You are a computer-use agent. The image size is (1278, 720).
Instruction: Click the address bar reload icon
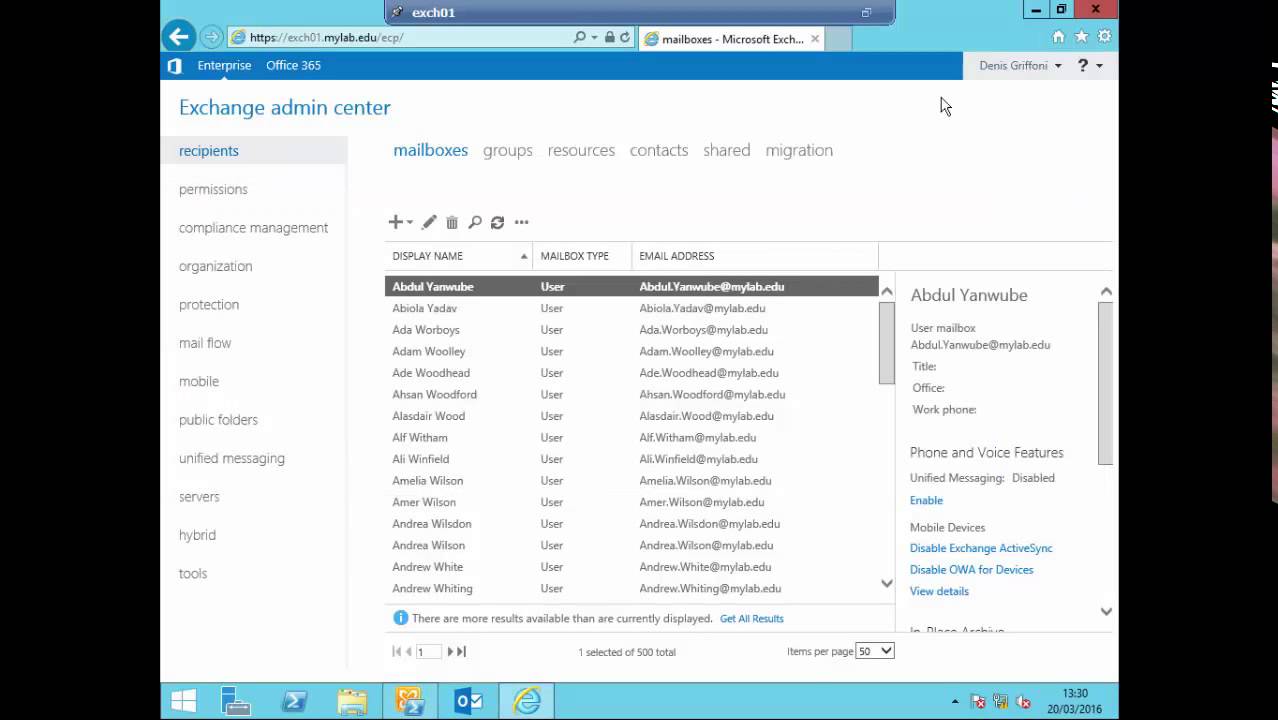[x=625, y=37]
